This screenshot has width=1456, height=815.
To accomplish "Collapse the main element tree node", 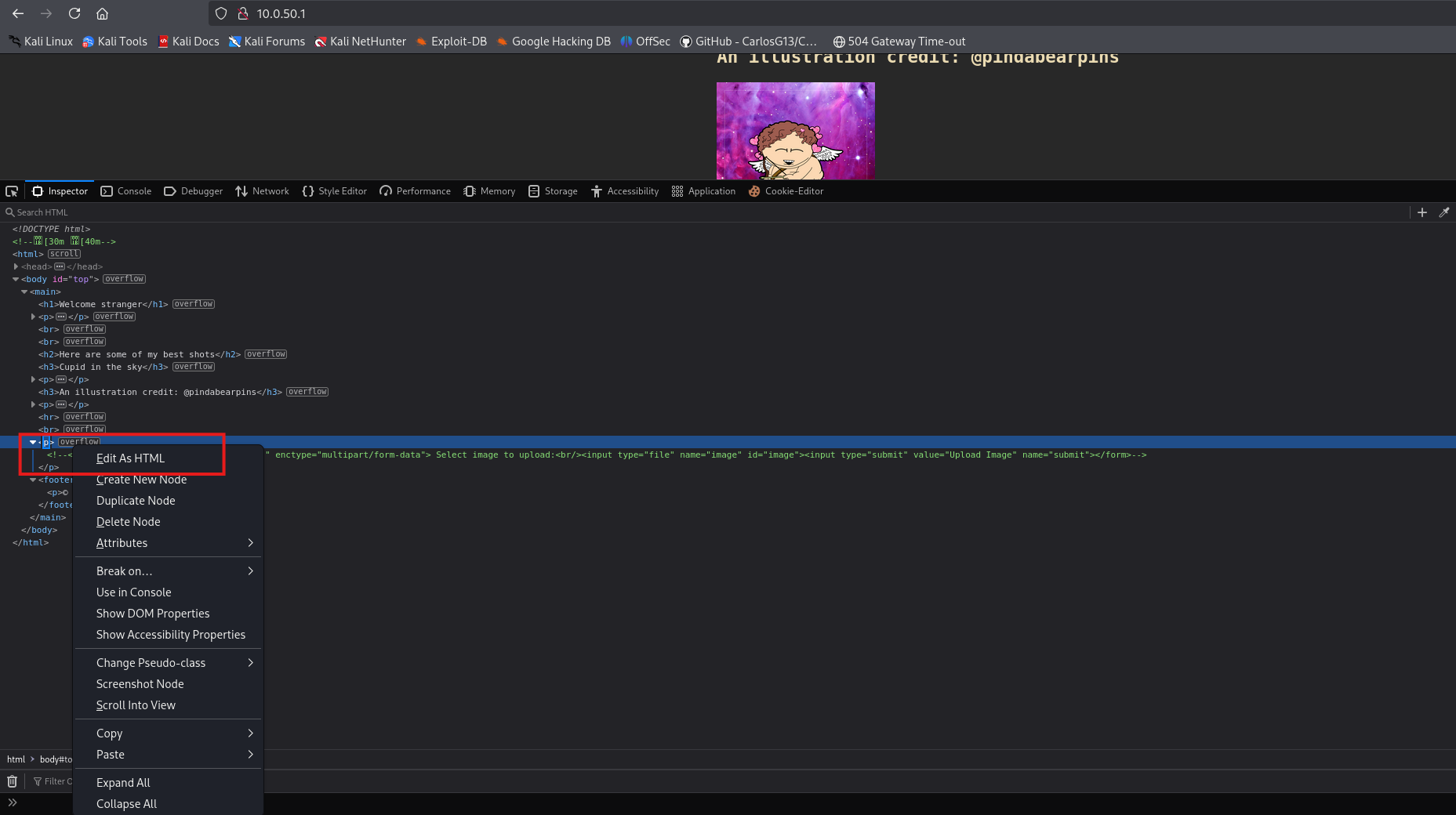I will pos(24,292).
